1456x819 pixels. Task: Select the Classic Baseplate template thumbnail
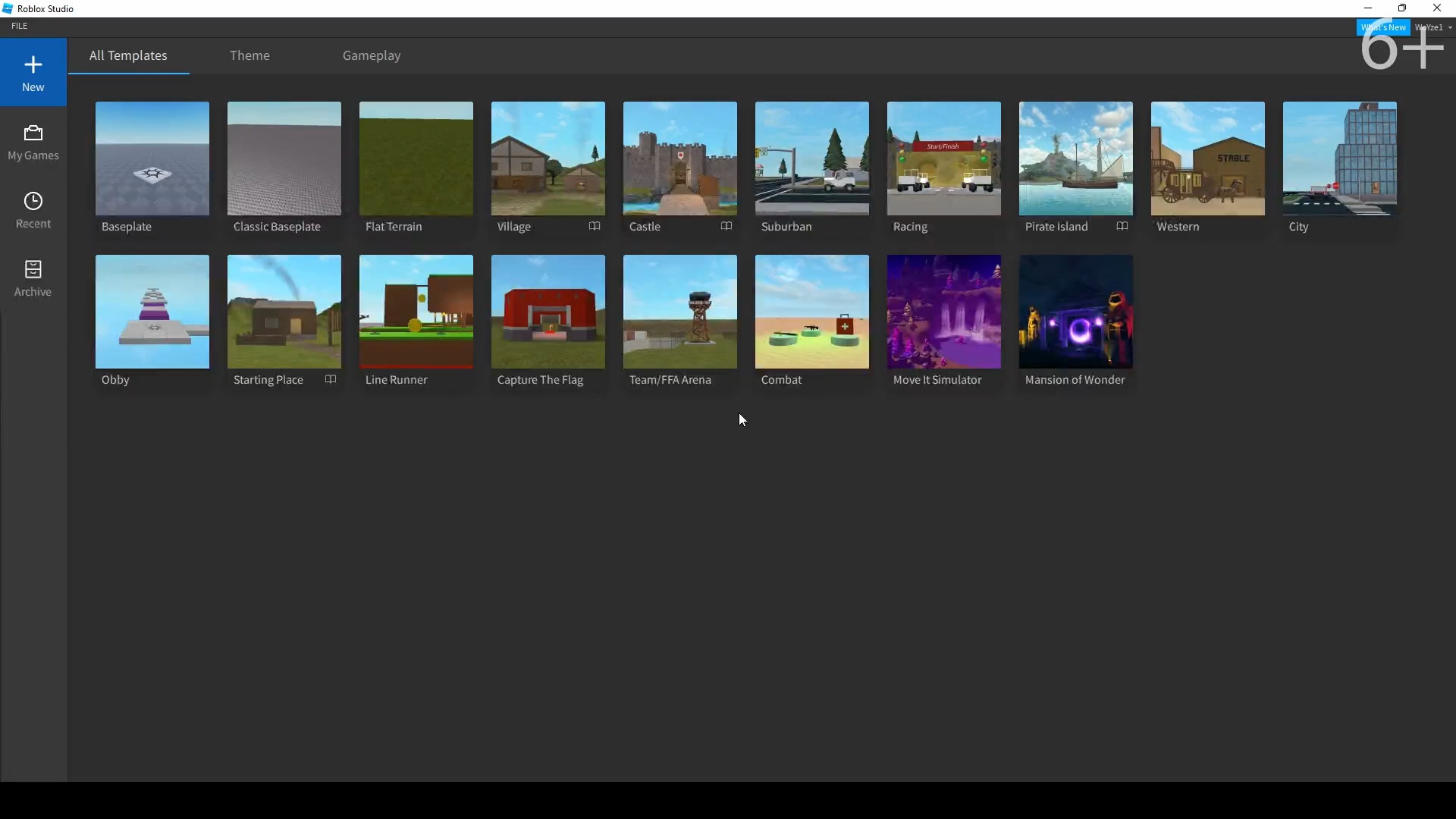pyautogui.click(x=284, y=158)
